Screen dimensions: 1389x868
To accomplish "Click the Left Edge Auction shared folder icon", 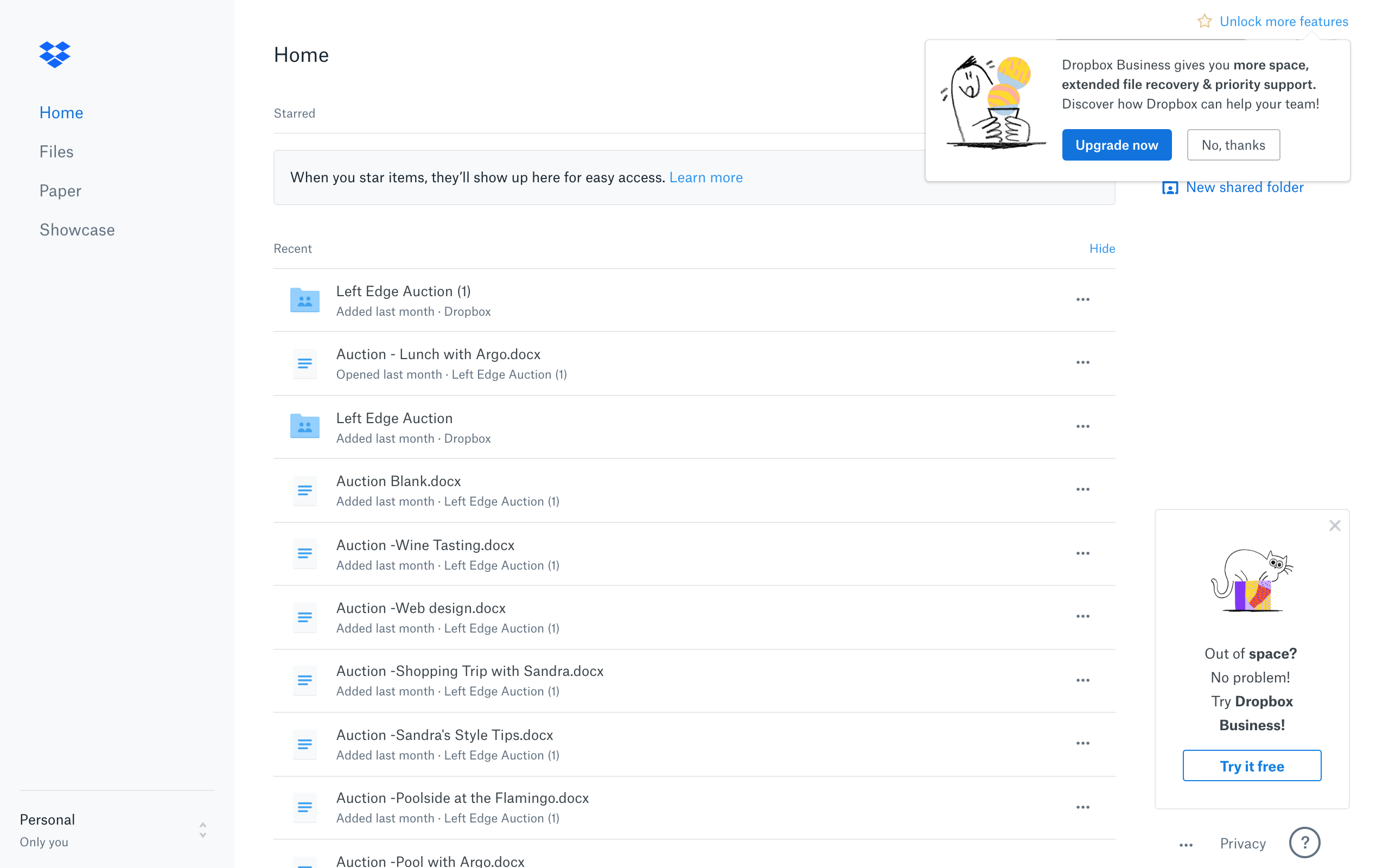I will coord(305,426).
